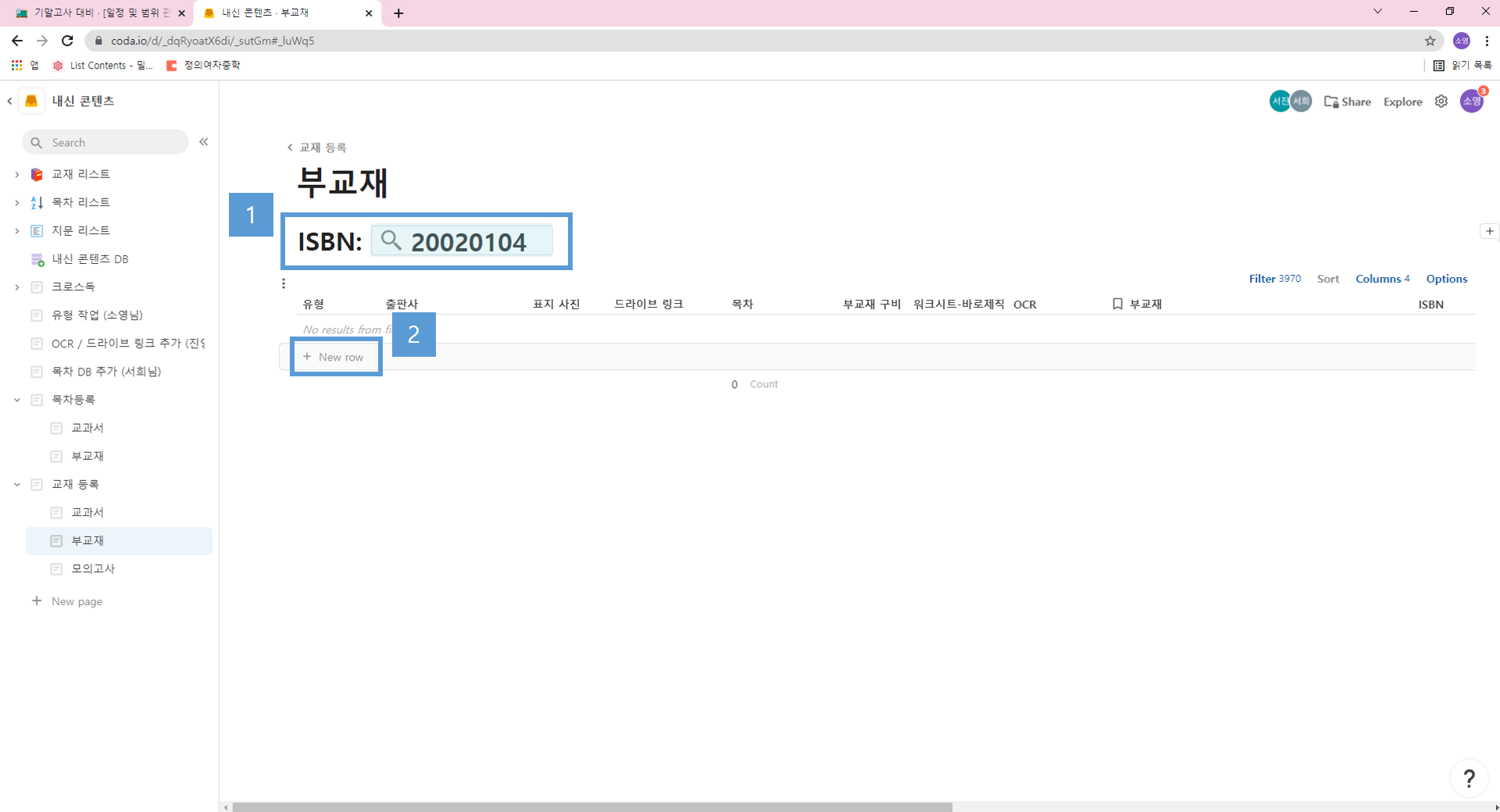Click the back chevron beside doc title

[x=9, y=101]
